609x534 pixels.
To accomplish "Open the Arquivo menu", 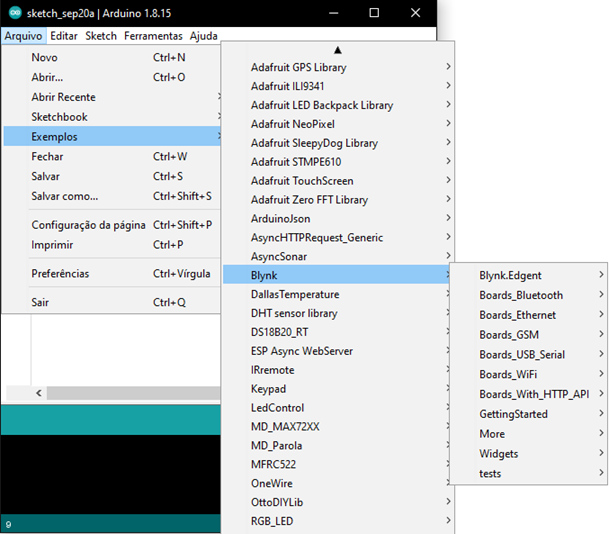I will (x=23, y=36).
